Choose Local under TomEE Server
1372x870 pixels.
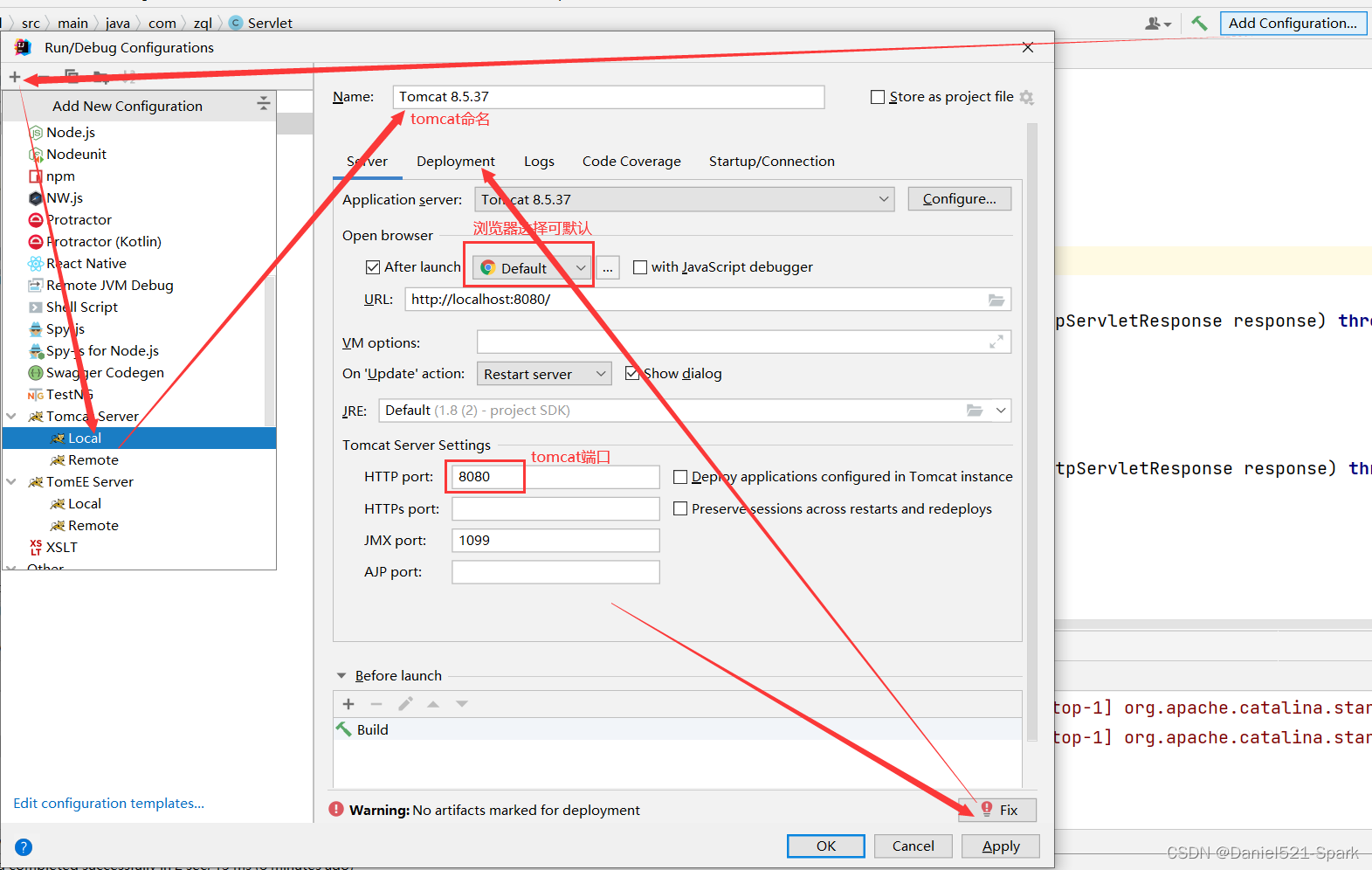click(x=85, y=503)
